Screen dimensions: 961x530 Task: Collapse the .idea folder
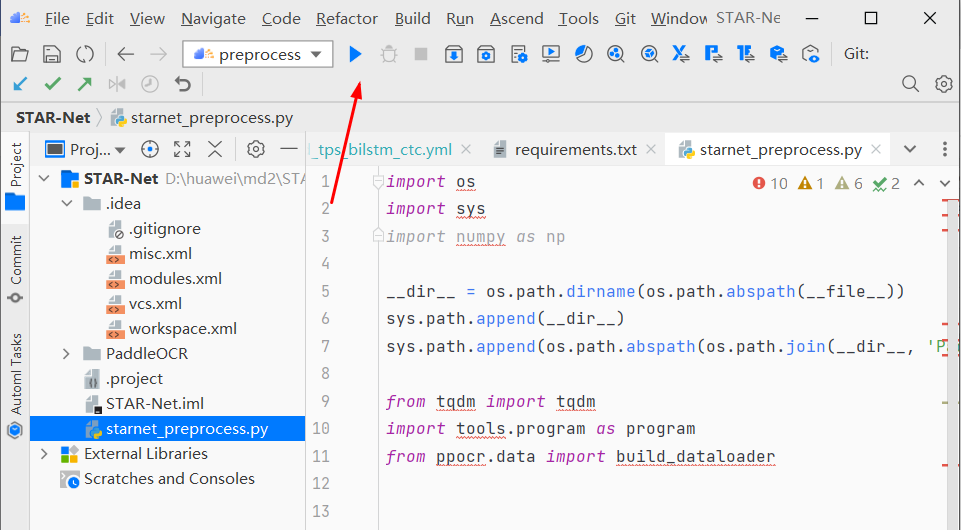[67, 204]
